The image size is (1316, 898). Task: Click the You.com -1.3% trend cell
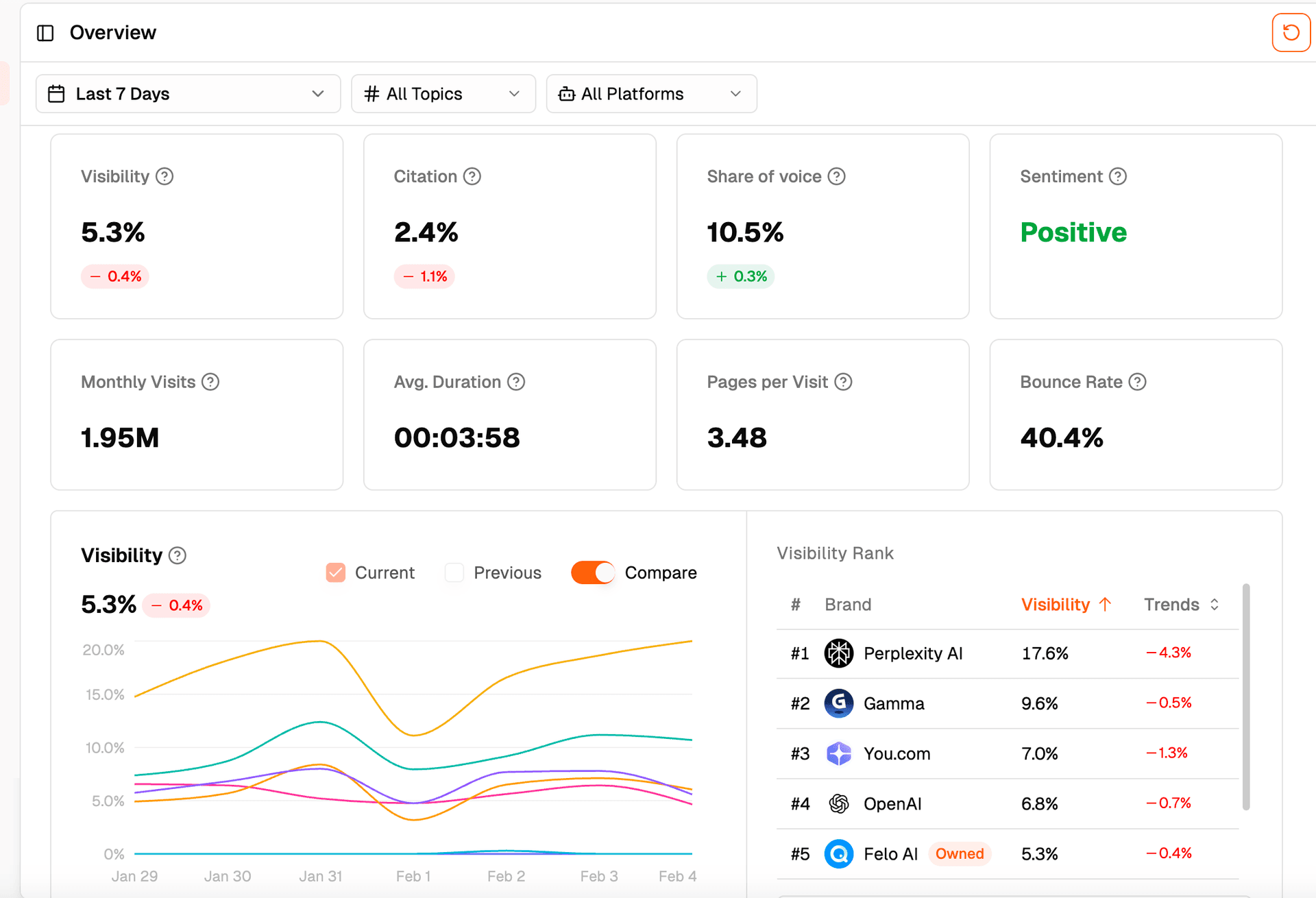(x=1167, y=753)
